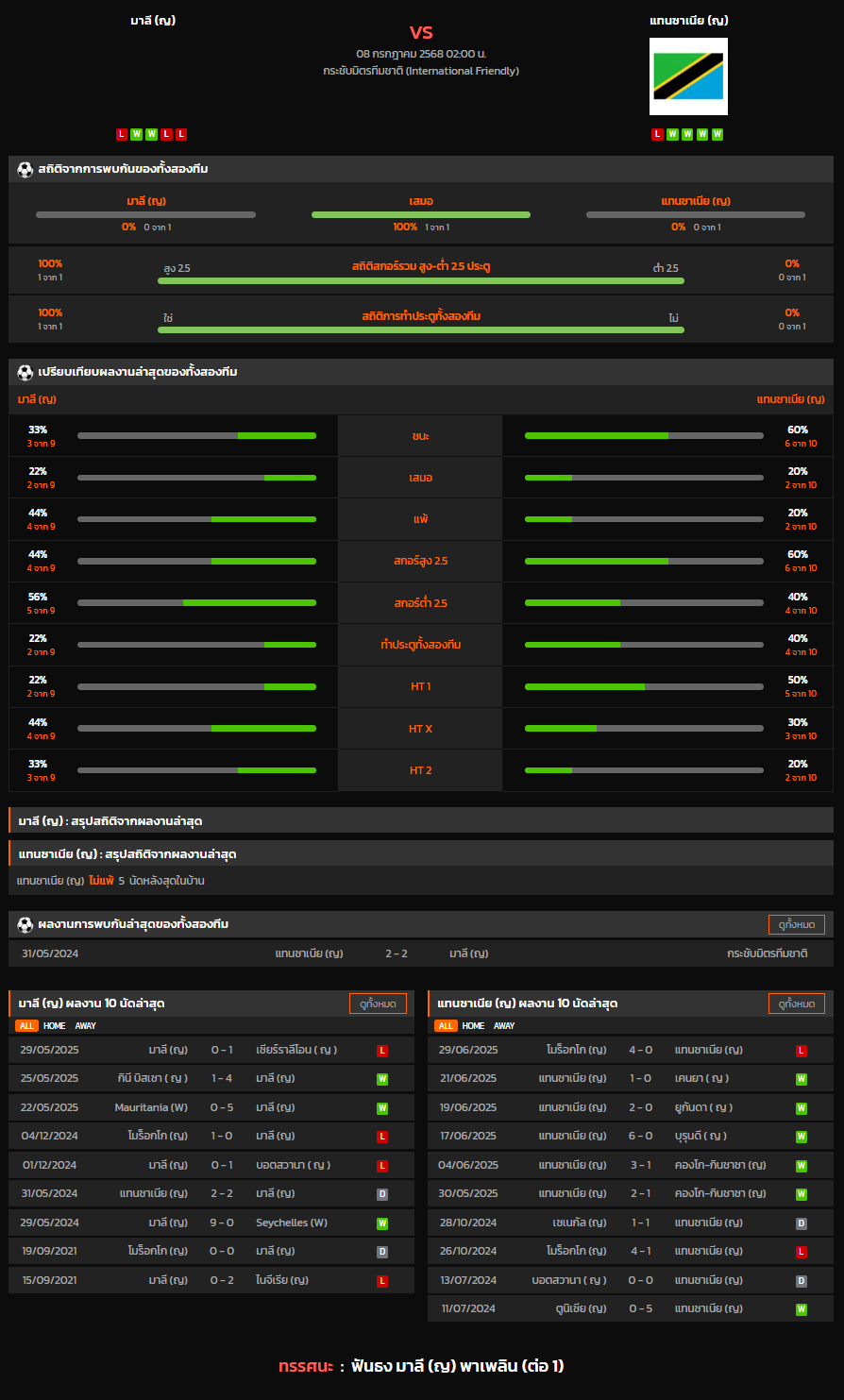Click W badge for 17/06/2025 Tanzania match
Viewport: 844px width, 1400px height.
click(x=802, y=1137)
